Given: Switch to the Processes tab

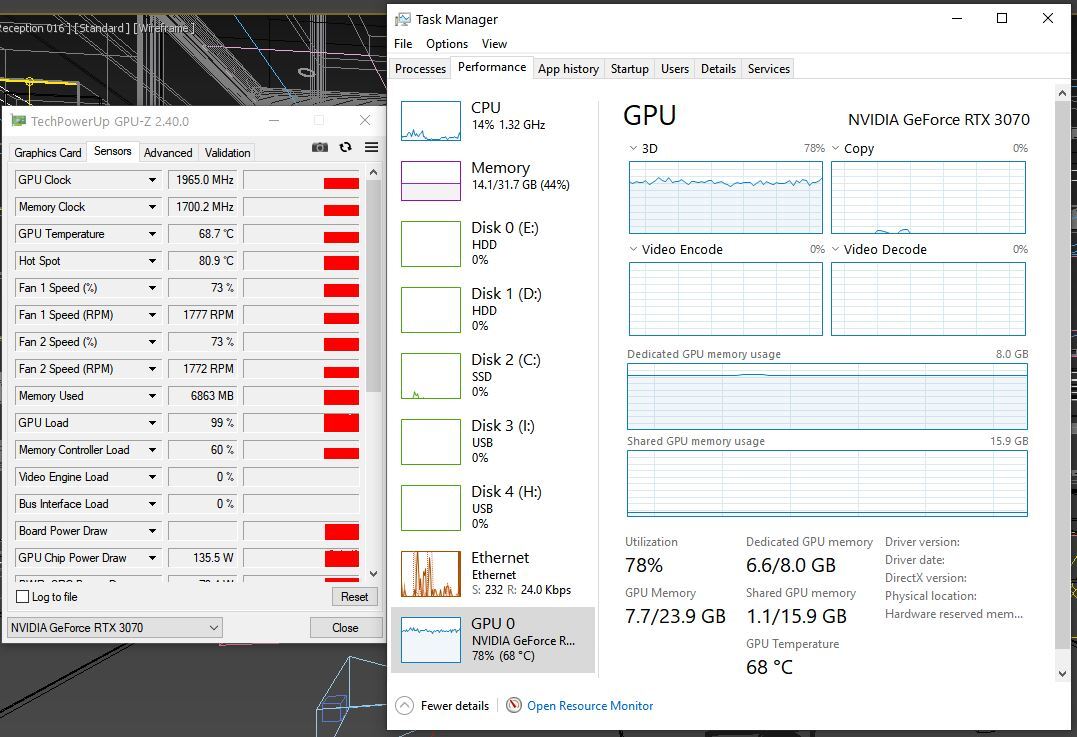Looking at the screenshot, I should click(x=420, y=69).
